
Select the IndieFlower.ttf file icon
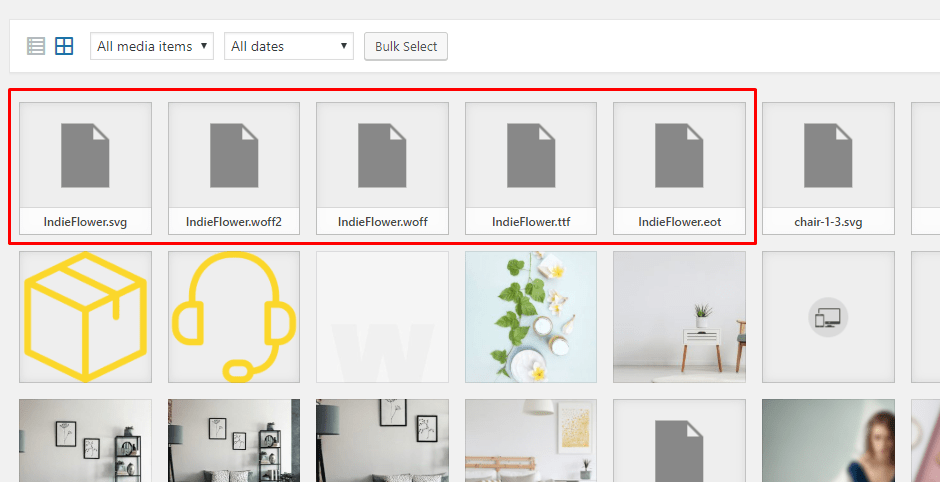[x=531, y=155]
